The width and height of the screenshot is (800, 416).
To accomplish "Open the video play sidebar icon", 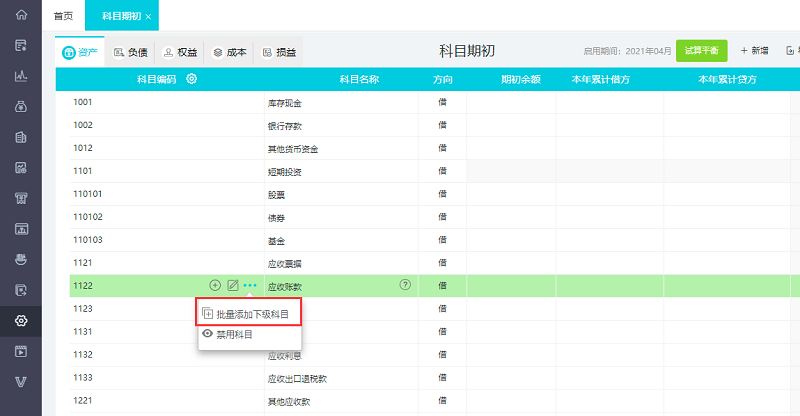I will 21,351.
